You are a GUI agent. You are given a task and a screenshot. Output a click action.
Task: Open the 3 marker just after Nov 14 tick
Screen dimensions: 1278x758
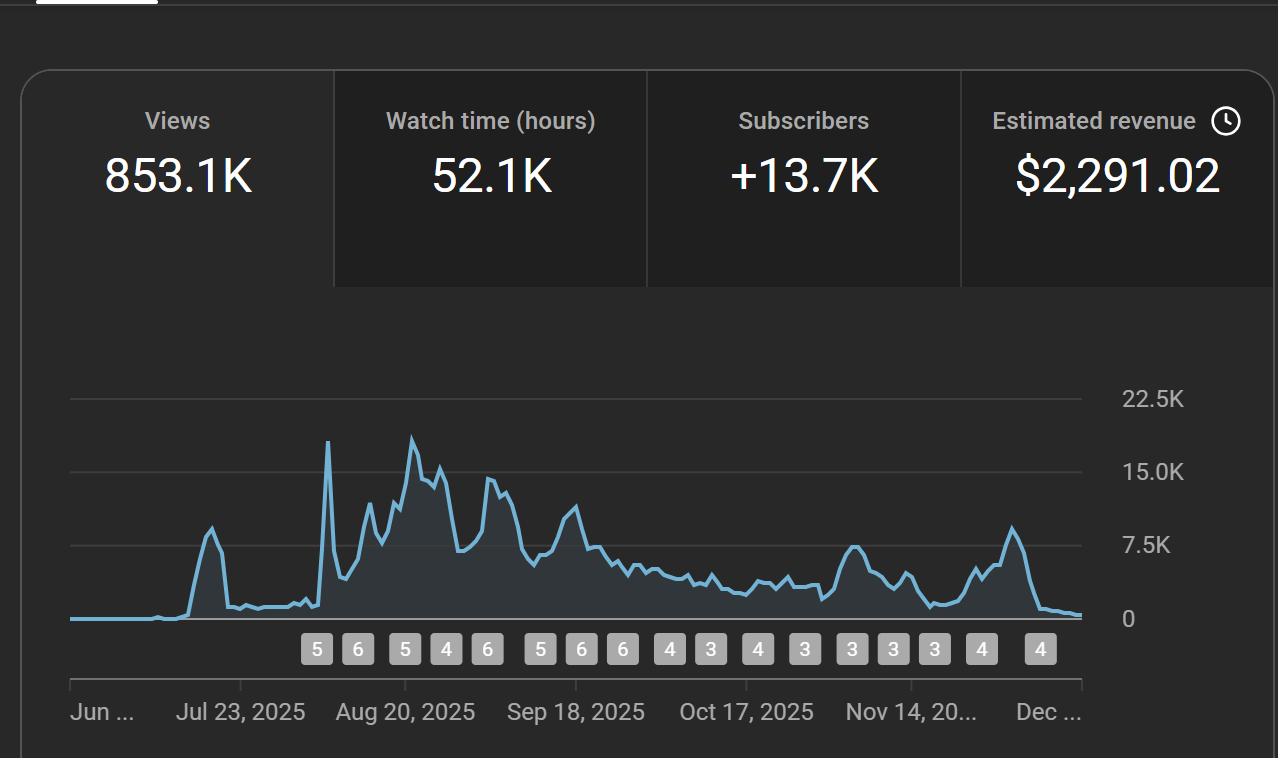(x=934, y=649)
